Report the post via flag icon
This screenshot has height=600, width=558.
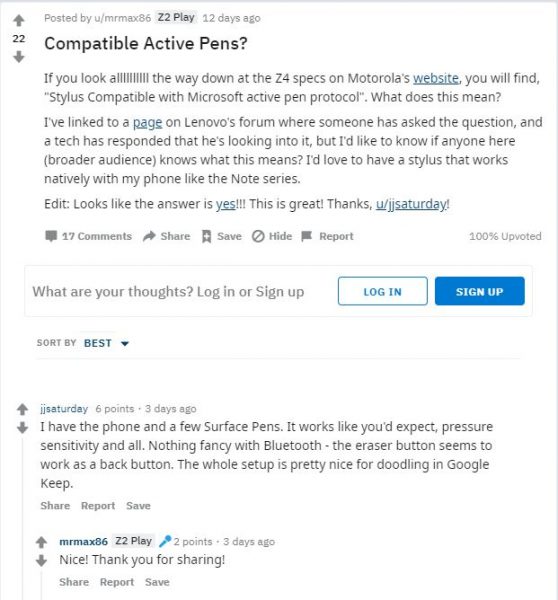coord(307,236)
